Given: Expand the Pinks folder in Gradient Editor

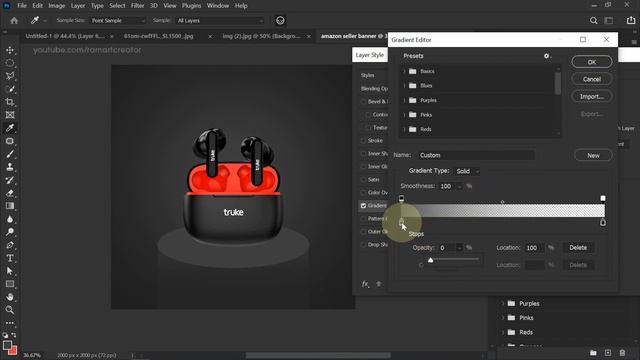Looking at the screenshot, I should tap(404, 115).
